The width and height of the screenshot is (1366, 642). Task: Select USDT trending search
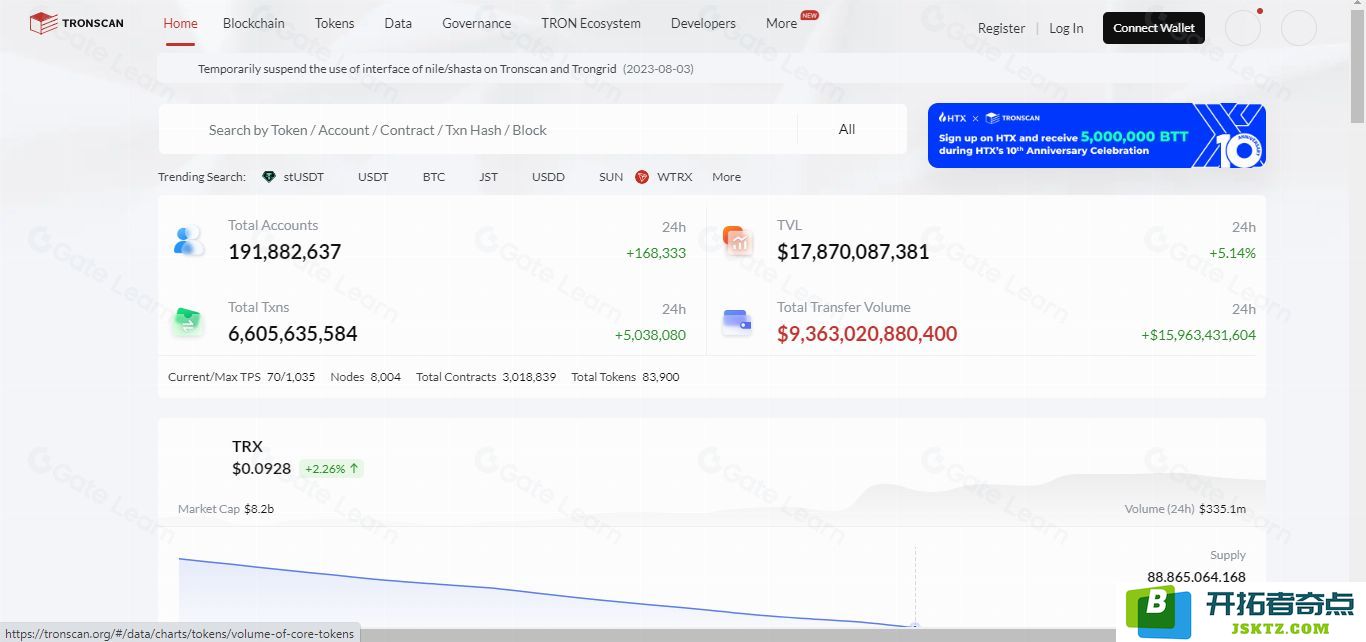pos(373,177)
